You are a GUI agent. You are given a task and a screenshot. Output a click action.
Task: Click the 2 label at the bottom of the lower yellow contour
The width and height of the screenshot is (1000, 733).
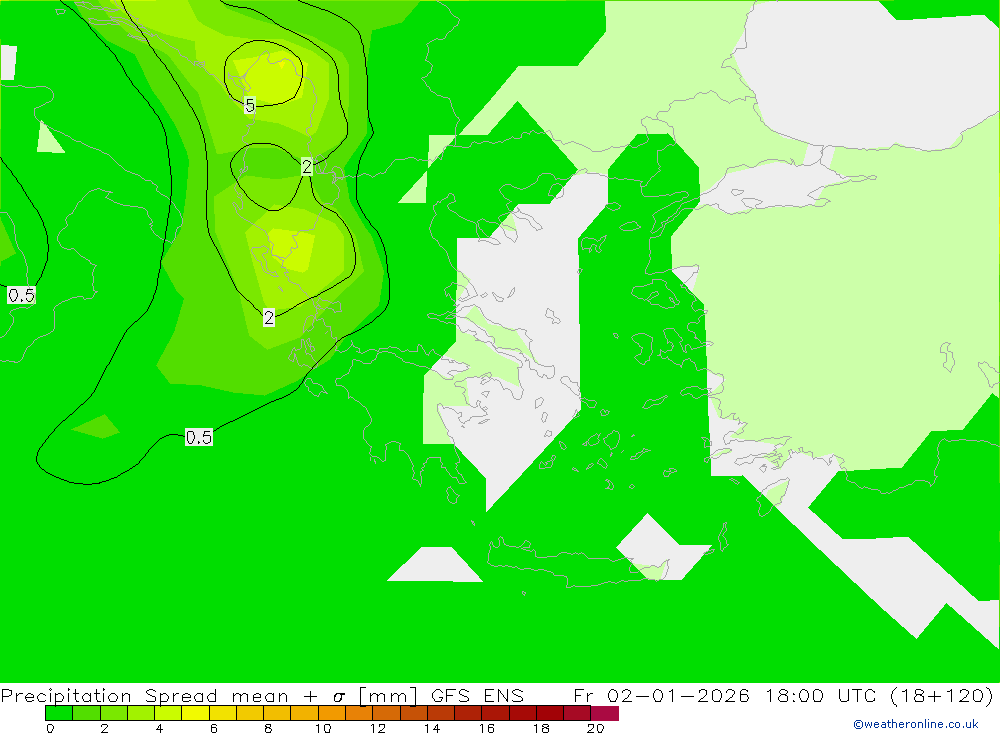point(269,318)
